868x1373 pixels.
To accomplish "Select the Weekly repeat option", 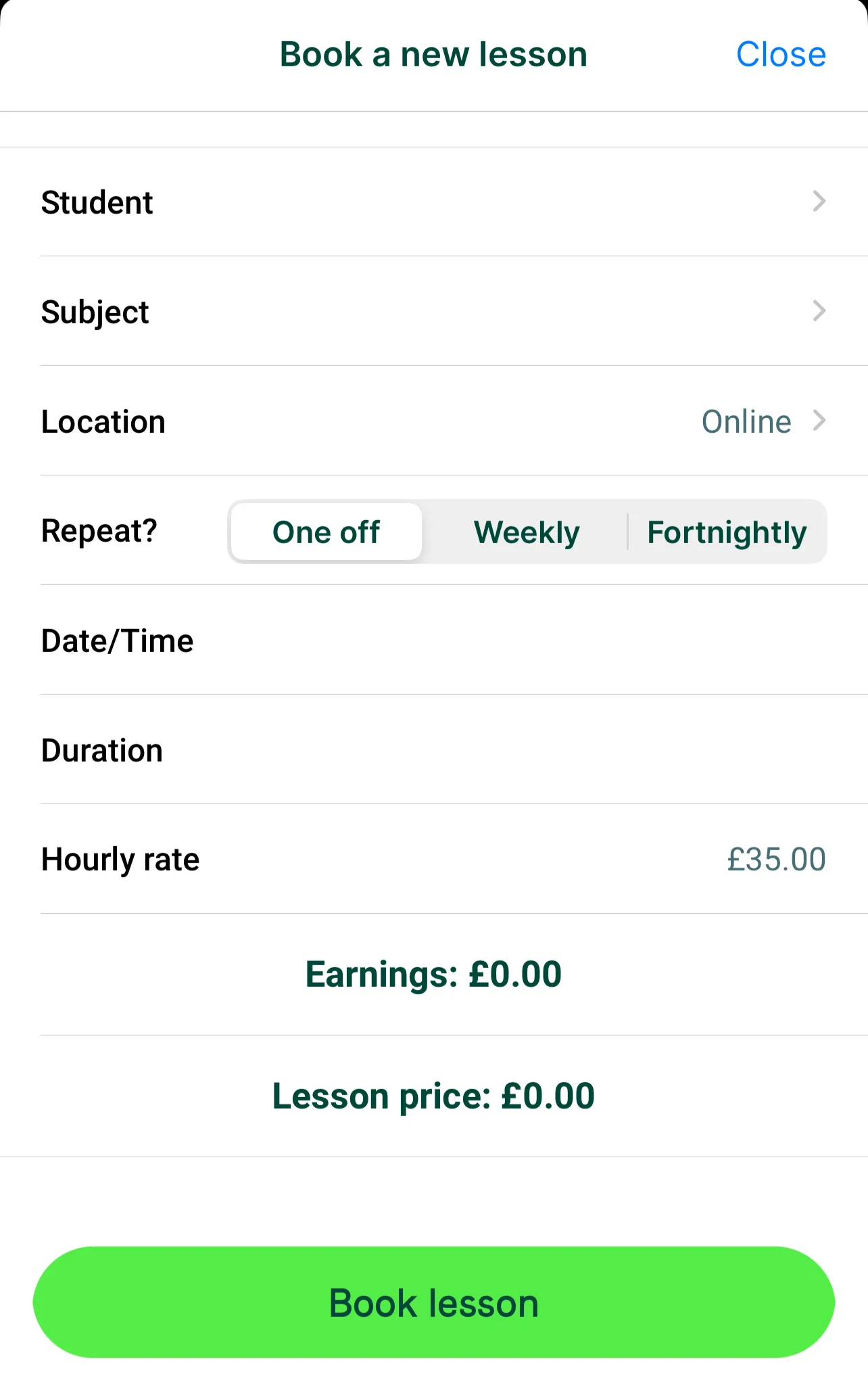I will 527,532.
